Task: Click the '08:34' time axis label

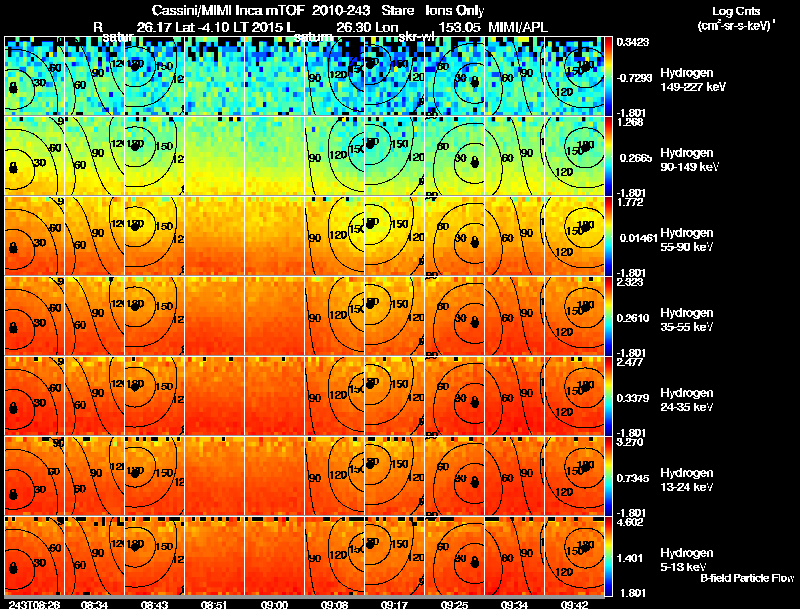Action: 94,604
